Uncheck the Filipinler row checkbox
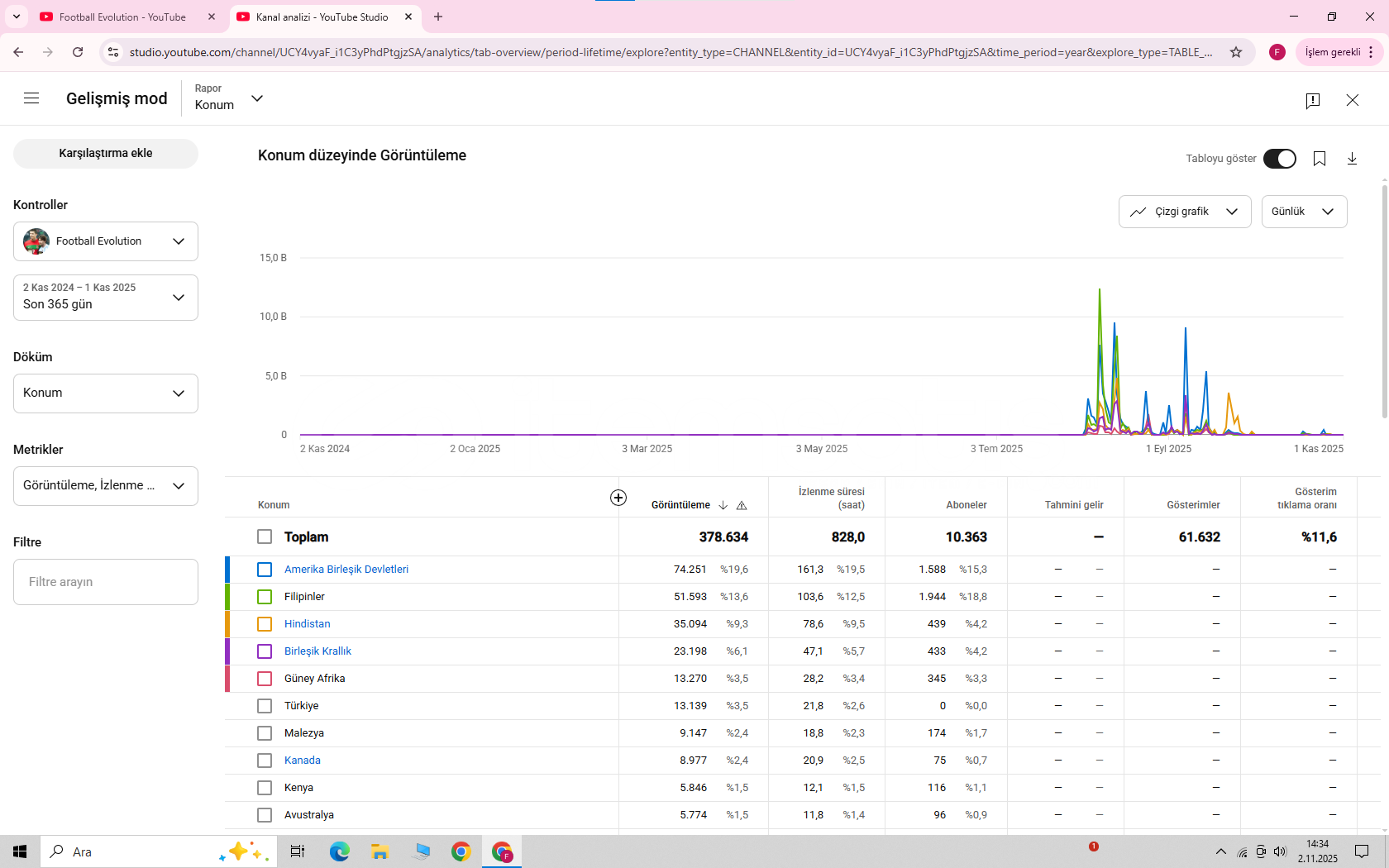1389x868 pixels. pyautogui.click(x=265, y=597)
